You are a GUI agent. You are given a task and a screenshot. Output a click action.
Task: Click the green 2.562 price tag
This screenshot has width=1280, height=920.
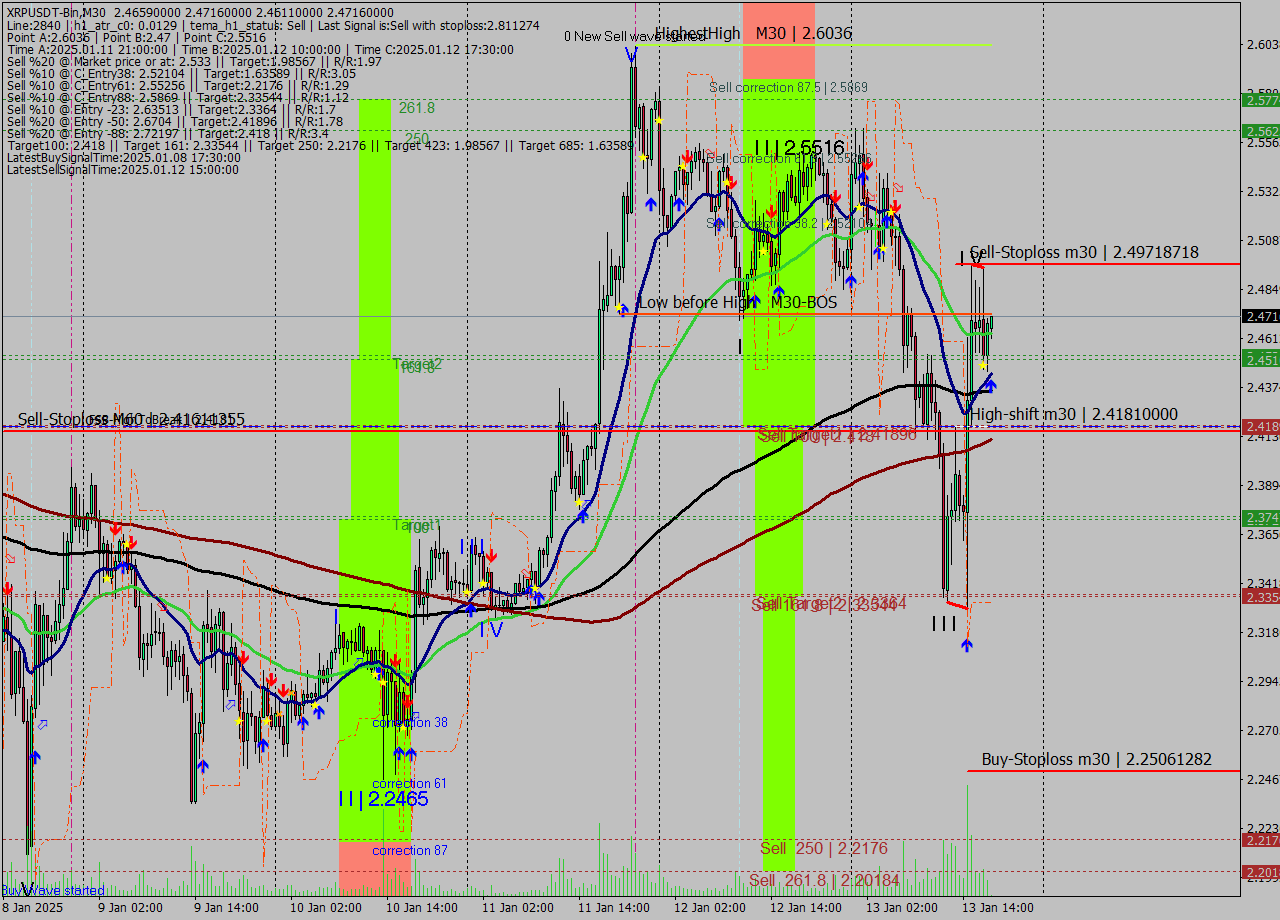click(1260, 131)
